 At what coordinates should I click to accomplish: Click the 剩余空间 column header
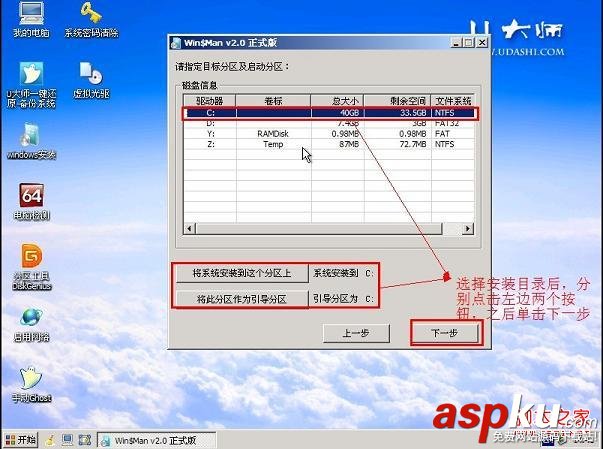(x=397, y=101)
